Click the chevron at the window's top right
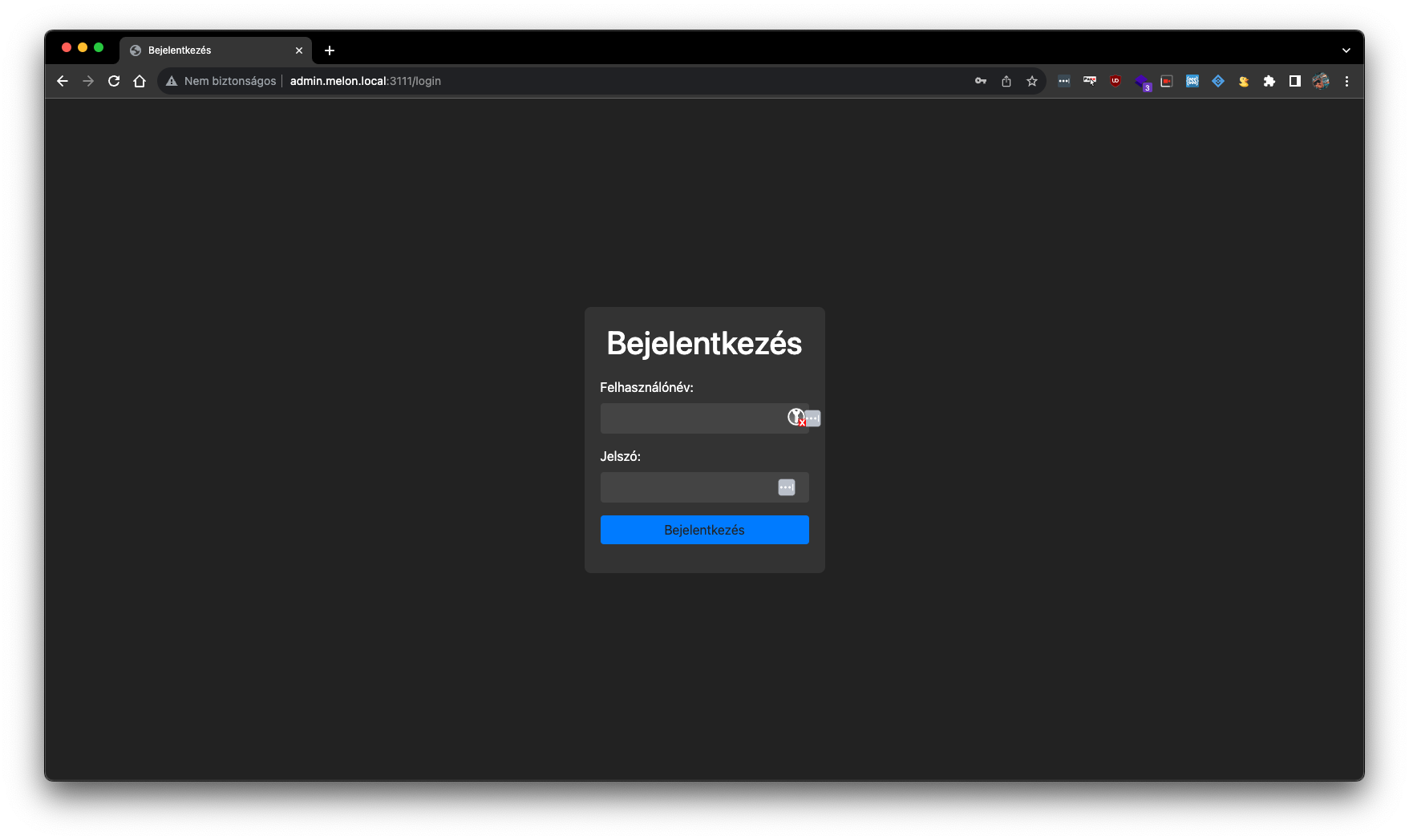Viewport: 1409px width, 840px height. click(1346, 50)
